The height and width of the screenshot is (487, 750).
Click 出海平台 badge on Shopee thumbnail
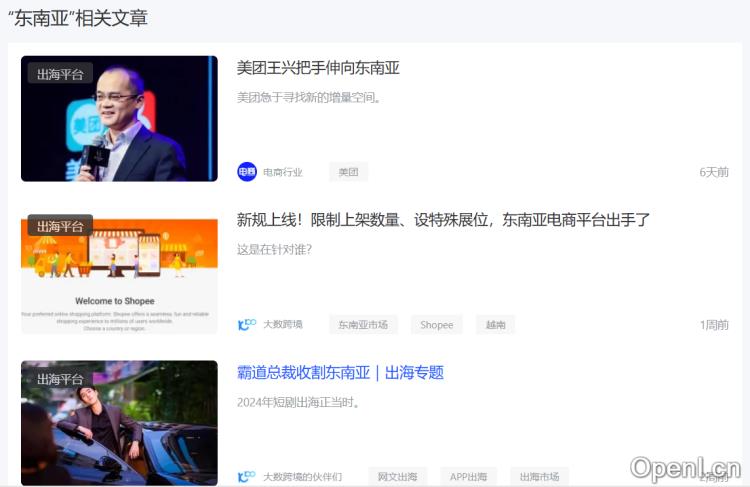tap(60, 226)
